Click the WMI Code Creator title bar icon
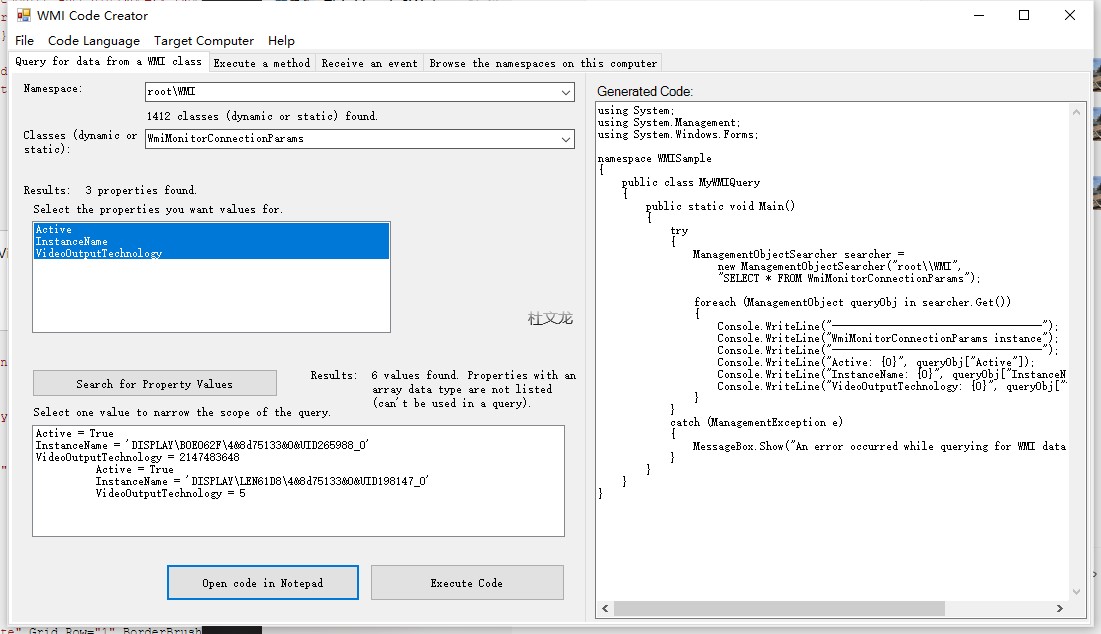Image resolution: width=1101 pixels, height=634 pixels. pyautogui.click(x=23, y=15)
